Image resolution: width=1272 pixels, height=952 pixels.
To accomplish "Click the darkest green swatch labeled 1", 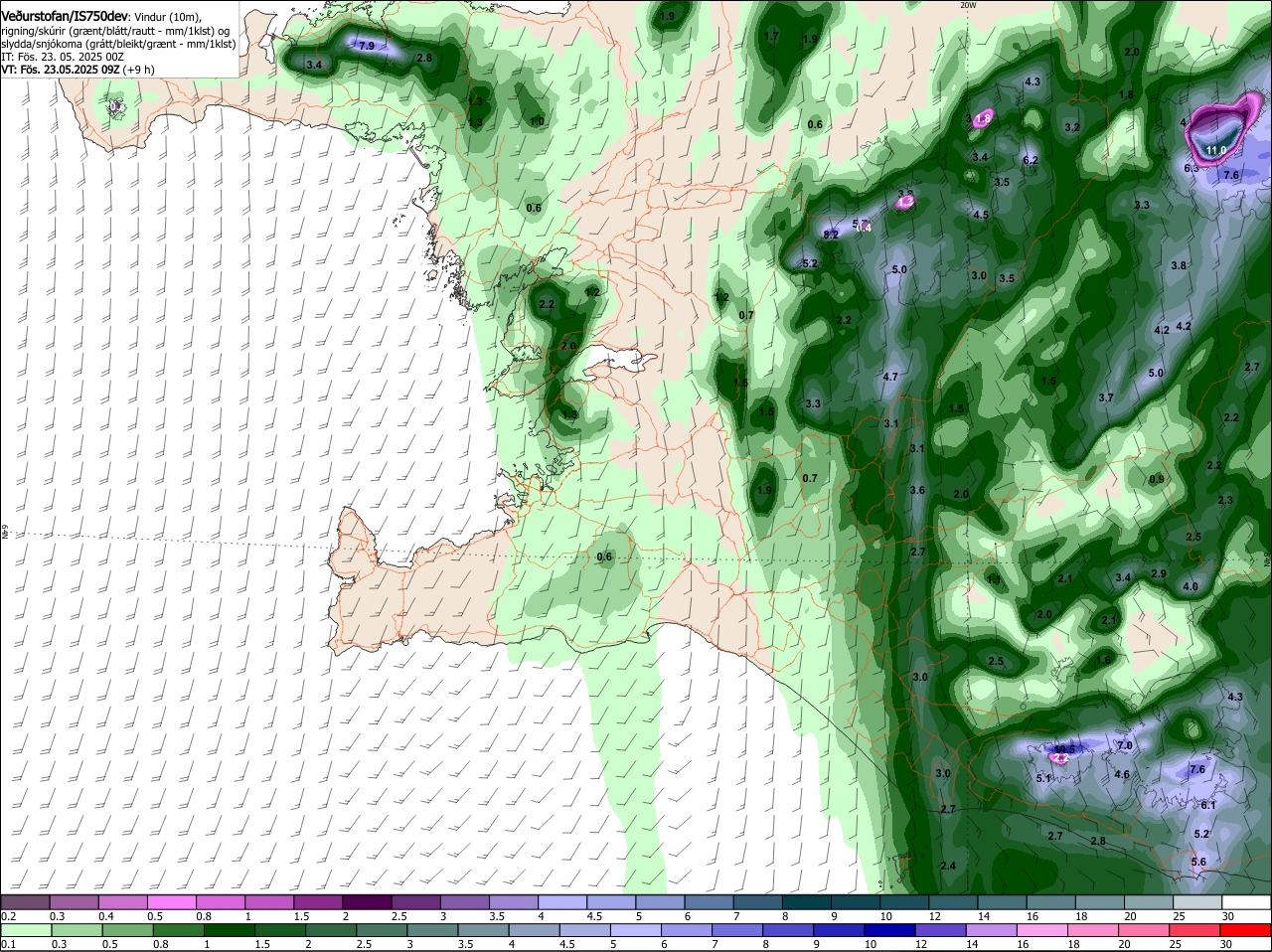I will 229,931.
